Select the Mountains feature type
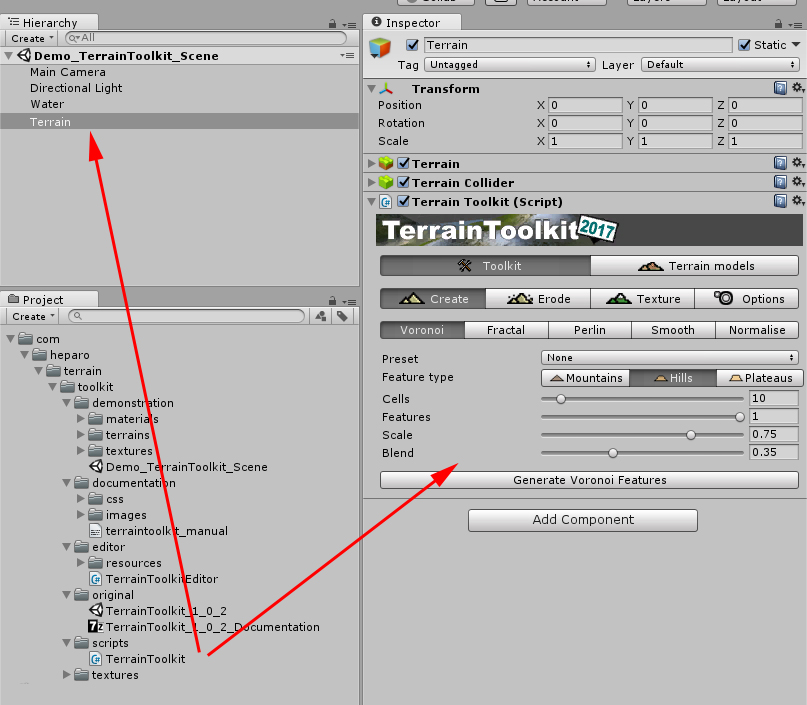 (586, 378)
